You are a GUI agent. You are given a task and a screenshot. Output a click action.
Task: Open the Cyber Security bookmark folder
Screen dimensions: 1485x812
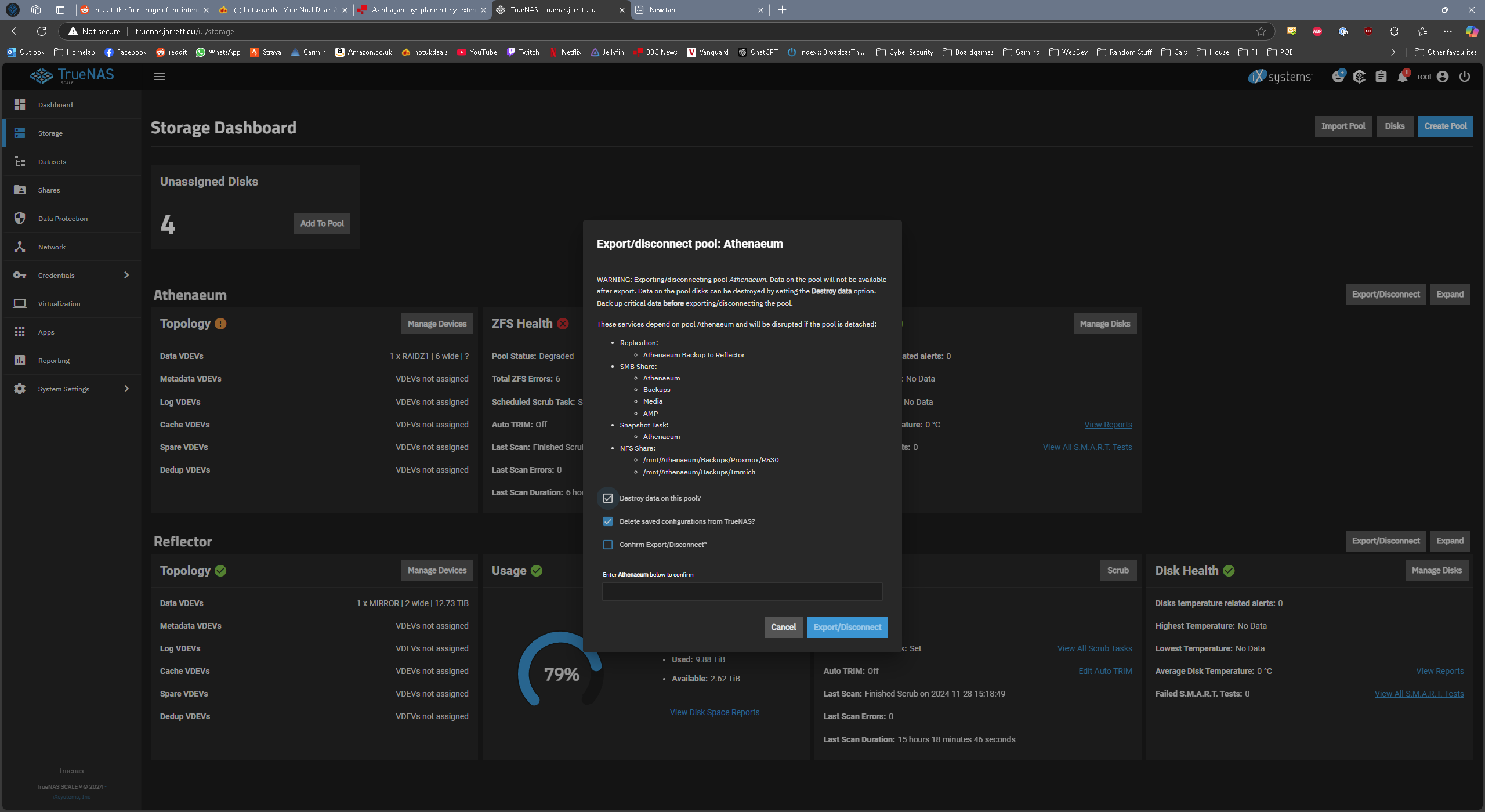[905, 52]
